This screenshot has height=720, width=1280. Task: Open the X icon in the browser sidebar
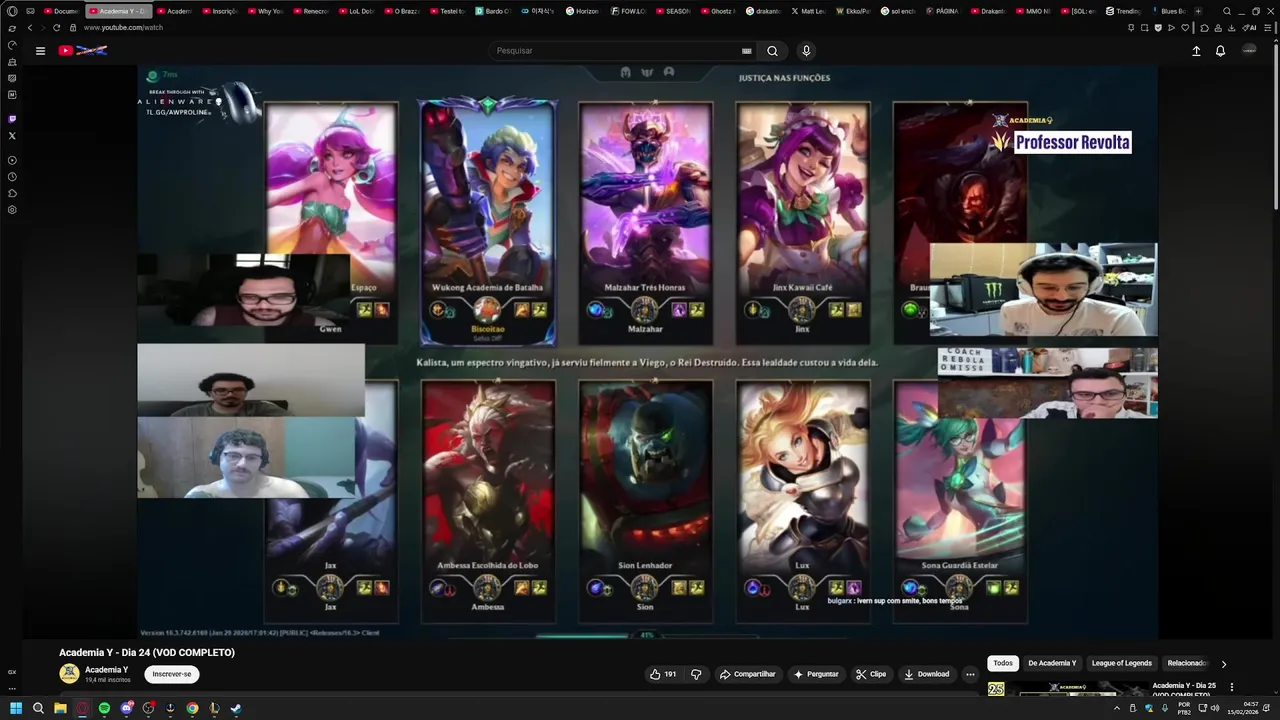12,135
